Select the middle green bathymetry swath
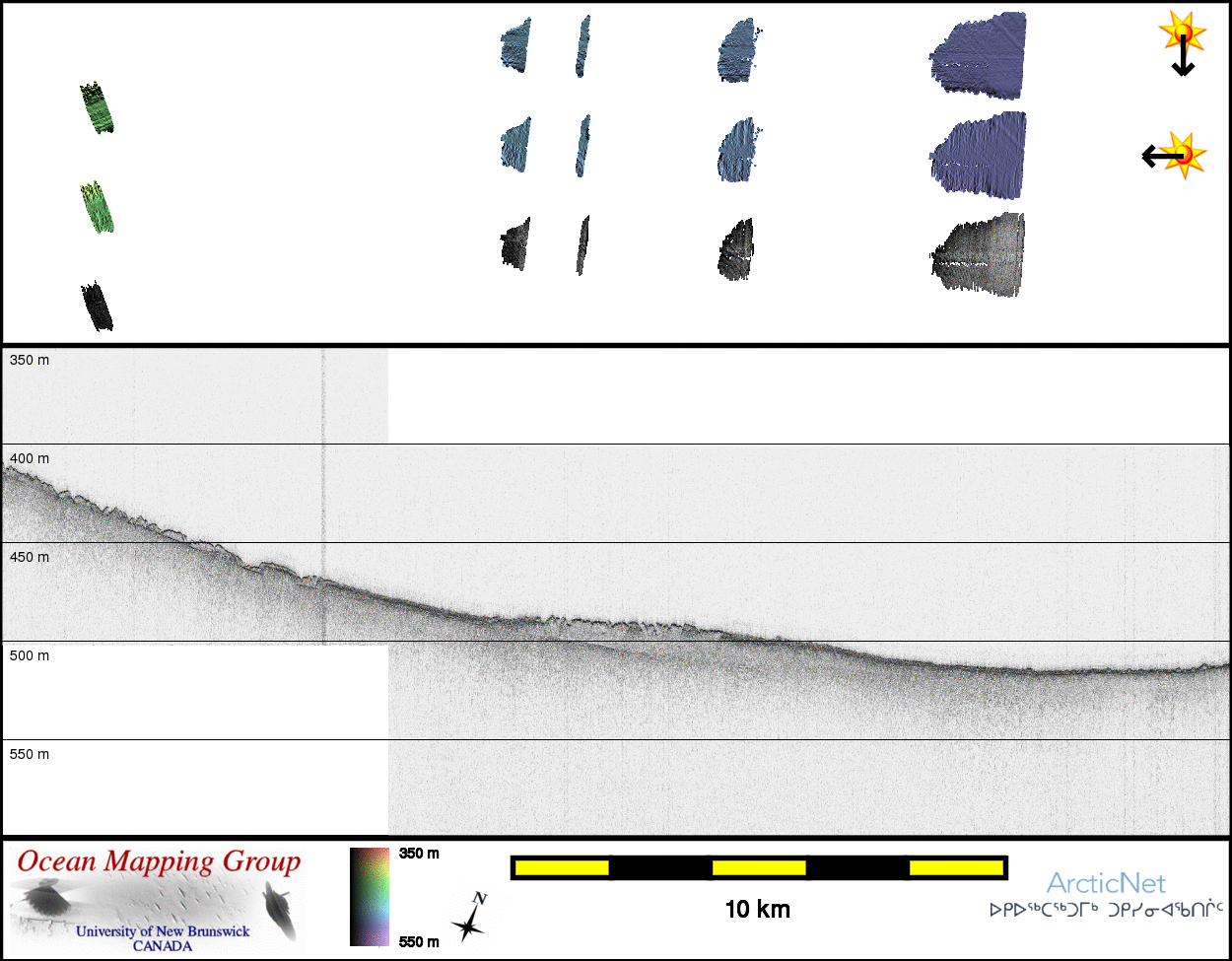Viewport: 1232px width, 961px height. (97, 207)
